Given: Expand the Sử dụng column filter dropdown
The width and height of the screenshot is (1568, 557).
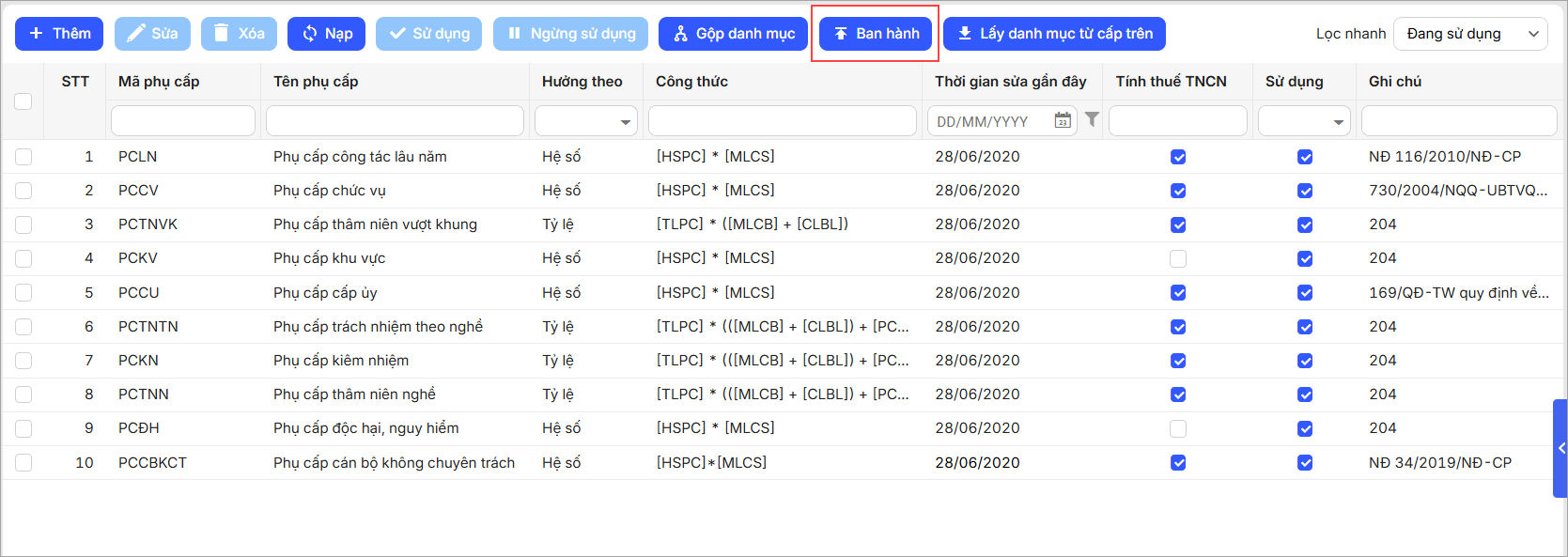Looking at the screenshot, I should 1338,121.
